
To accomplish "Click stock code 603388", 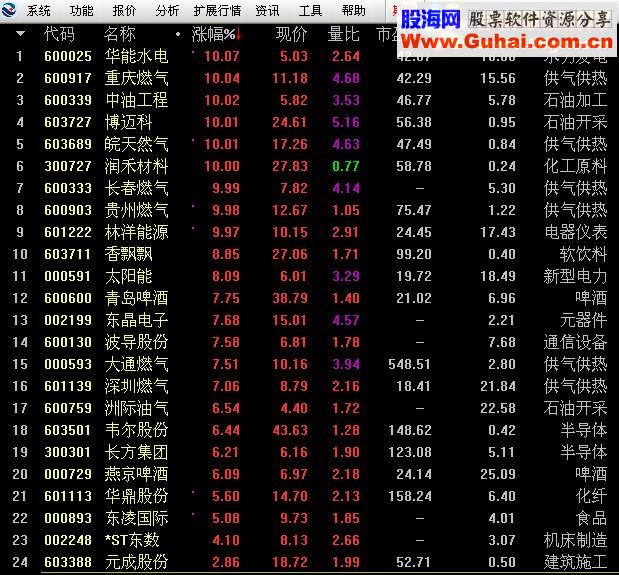I will click(68, 562).
